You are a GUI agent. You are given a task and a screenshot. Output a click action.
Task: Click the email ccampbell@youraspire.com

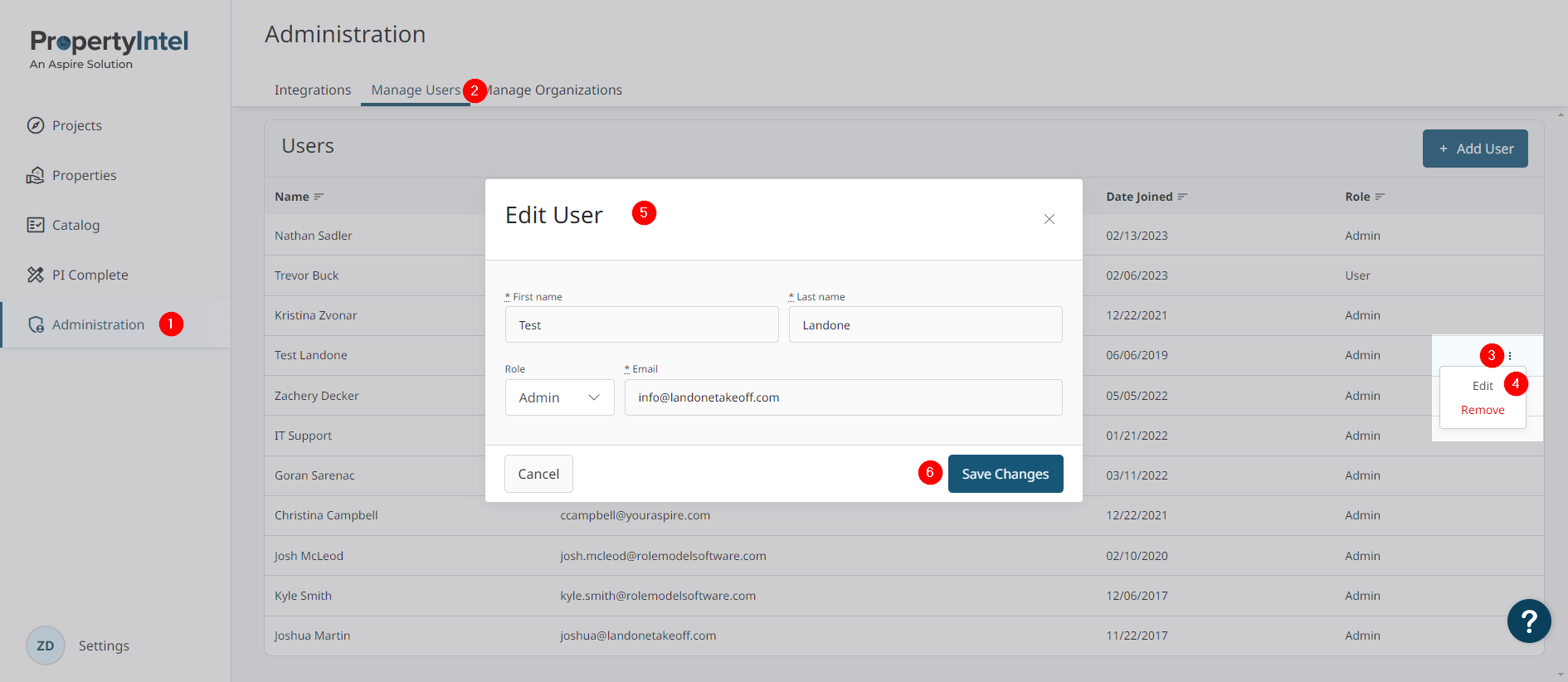pyautogui.click(x=635, y=515)
